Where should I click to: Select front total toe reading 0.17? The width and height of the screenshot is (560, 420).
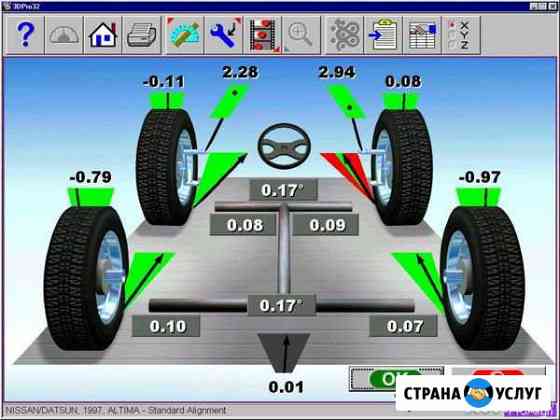pos(283,190)
